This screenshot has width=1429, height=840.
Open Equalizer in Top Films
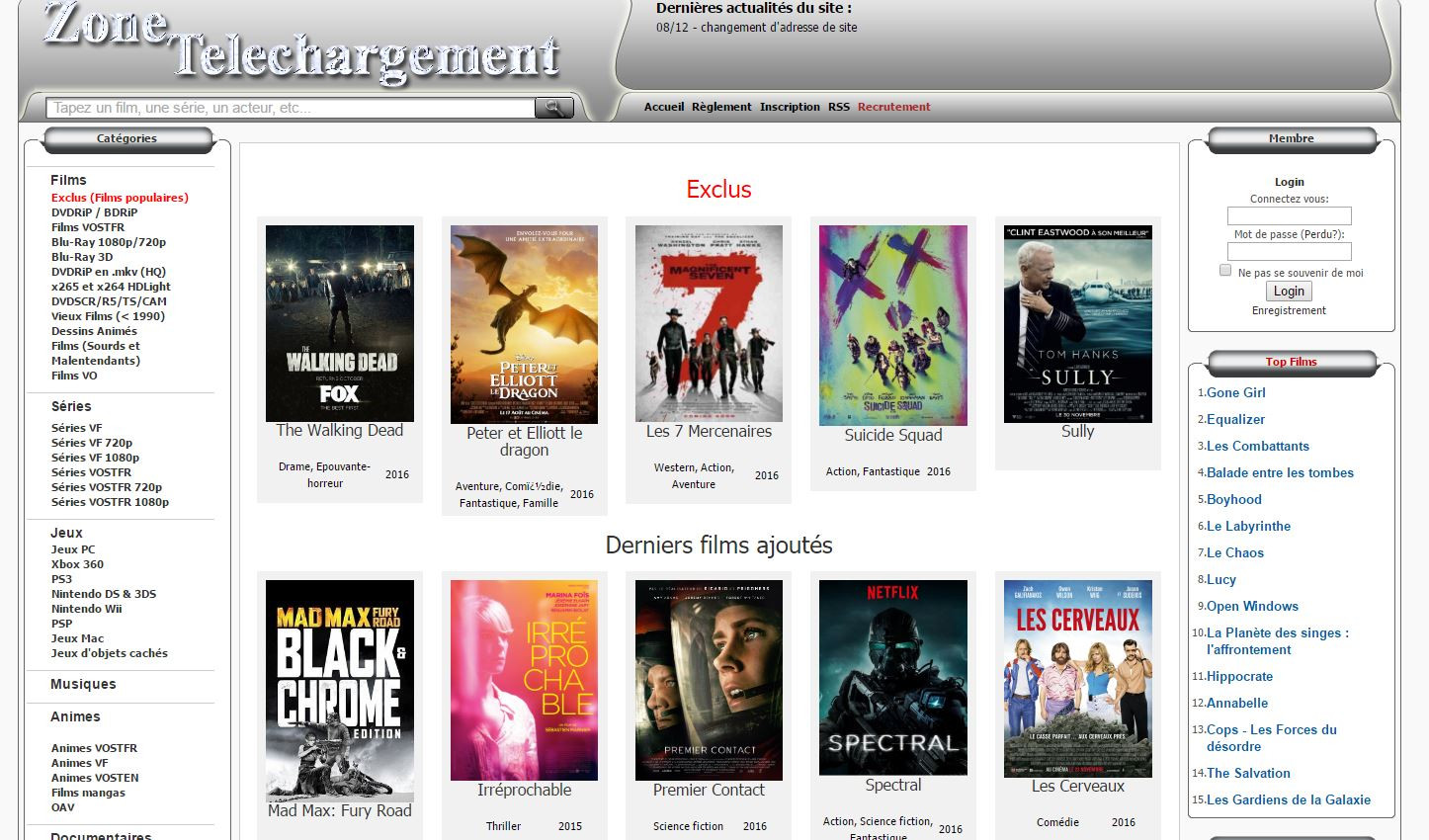pyautogui.click(x=1235, y=419)
